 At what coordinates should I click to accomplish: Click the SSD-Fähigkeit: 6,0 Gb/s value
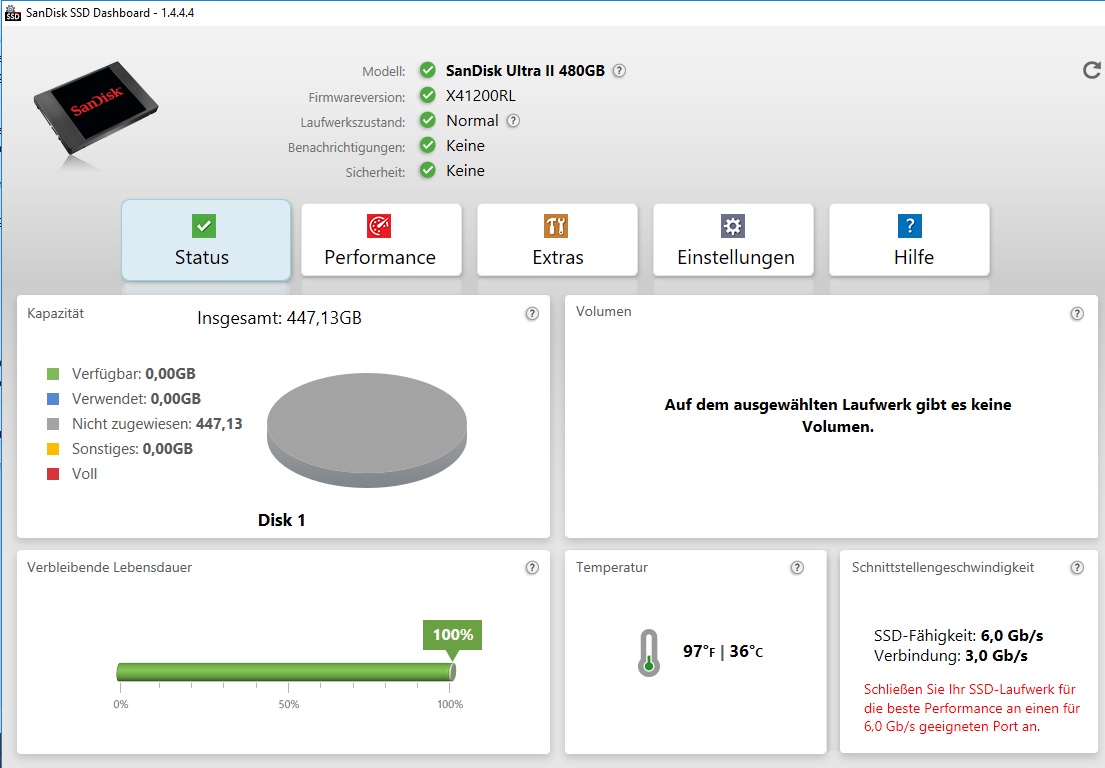[958, 636]
